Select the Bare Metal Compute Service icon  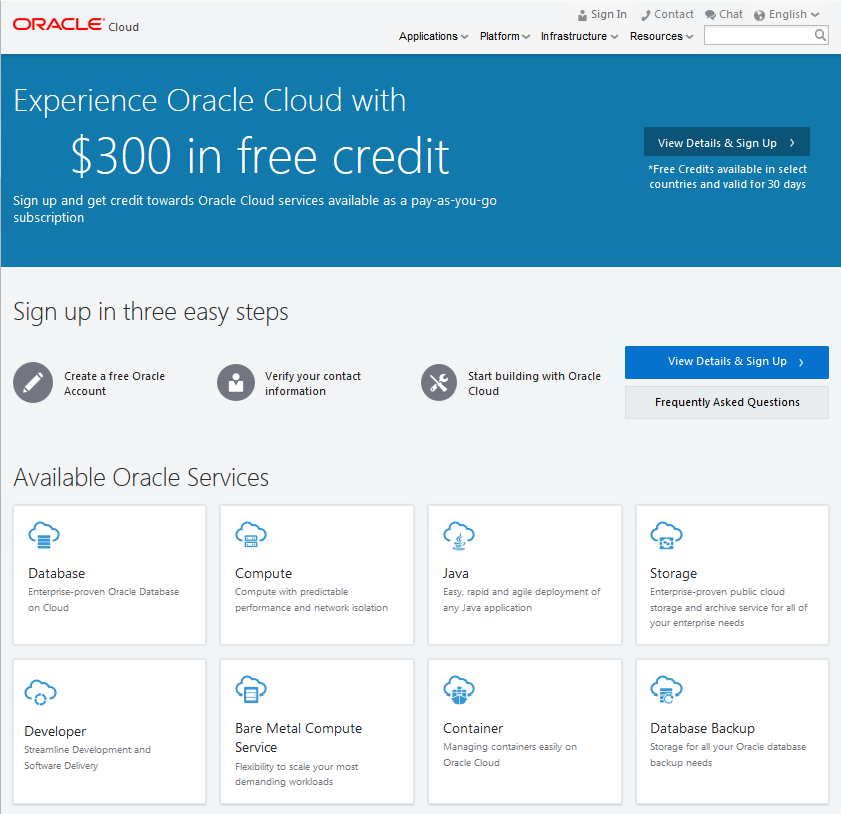[x=251, y=690]
